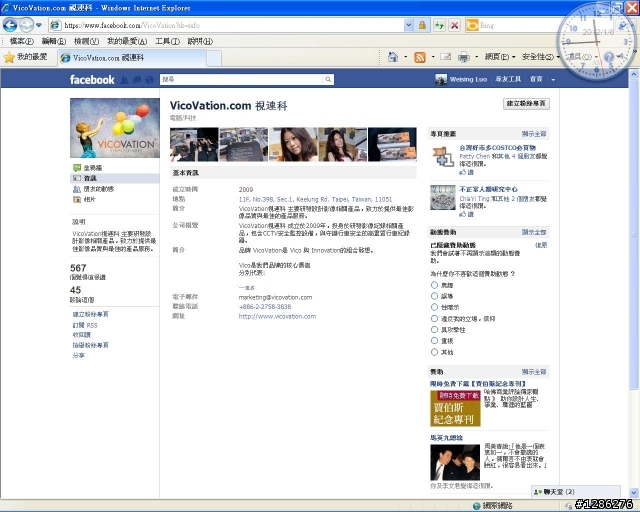Click the Home page icon in command bar
This screenshot has width=640, height=512.
tap(393, 57)
